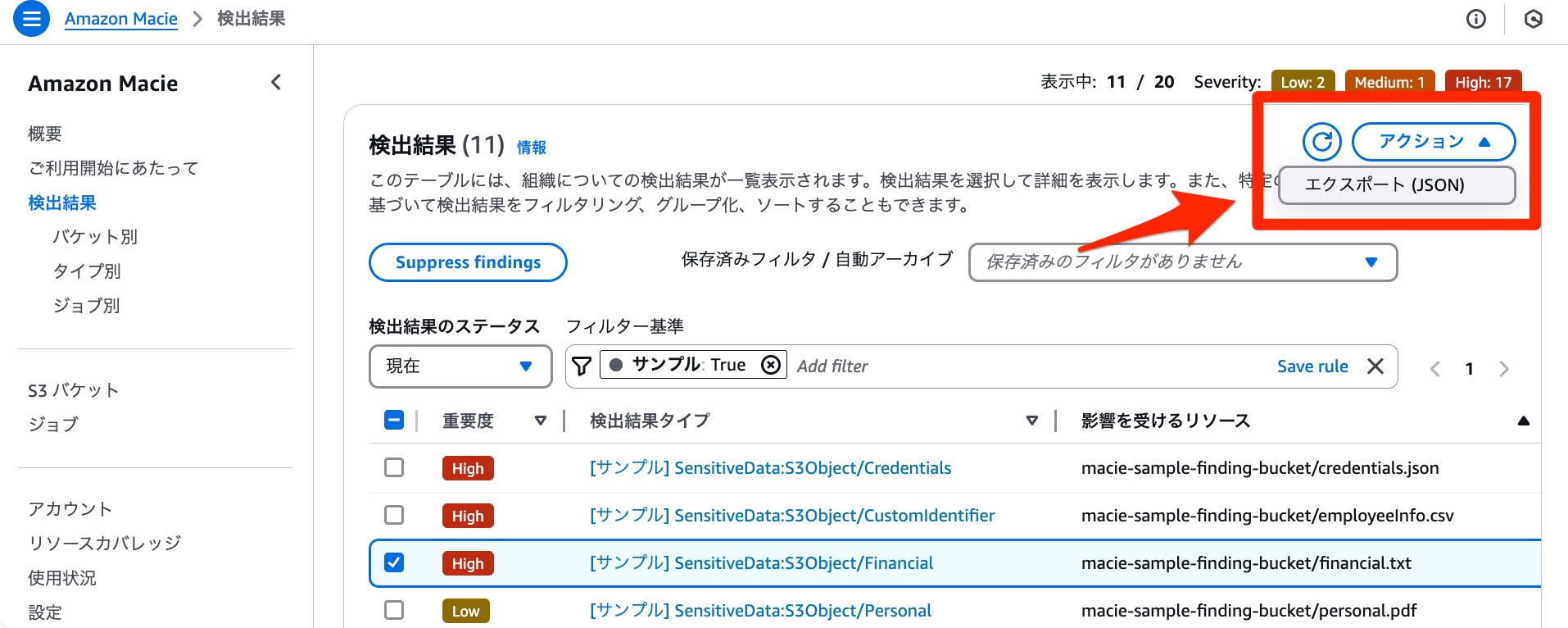Click macie-sample-finding-bucket/personal.pdf text

pos(1249,611)
